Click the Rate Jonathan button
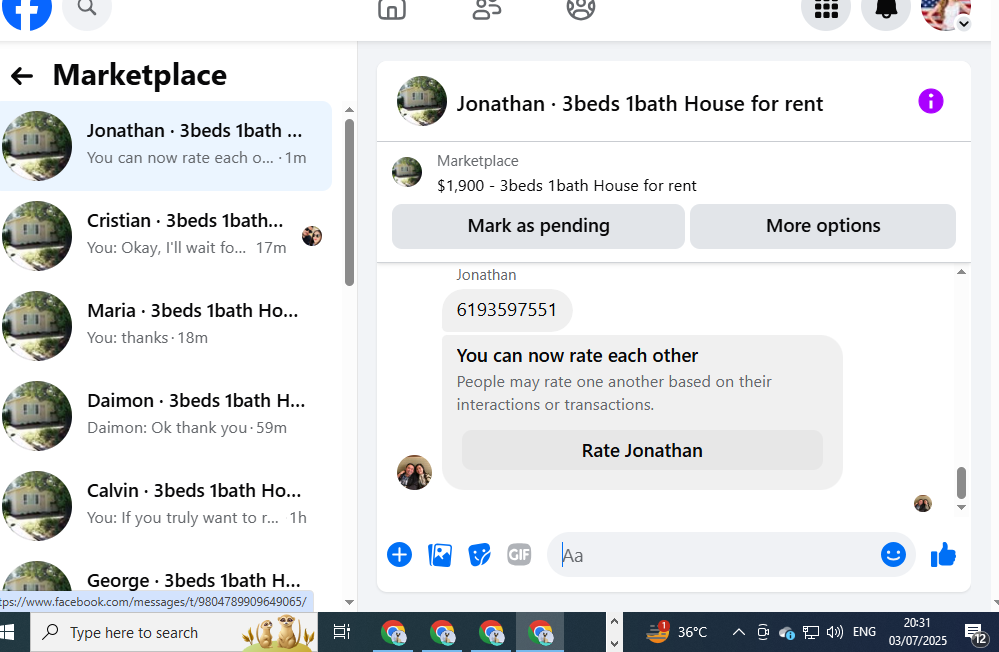This screenshot has width=999, height=652. [x=642, y=451]
